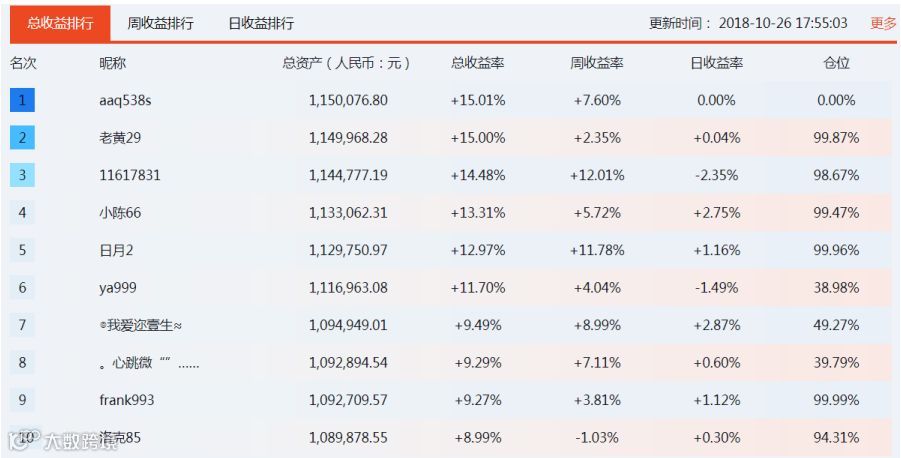The height and width of the screenshot is (458, 901).
Task: Switch to the 周收益排行 tab
Action: pyautogui.click(x=161, y=23)
